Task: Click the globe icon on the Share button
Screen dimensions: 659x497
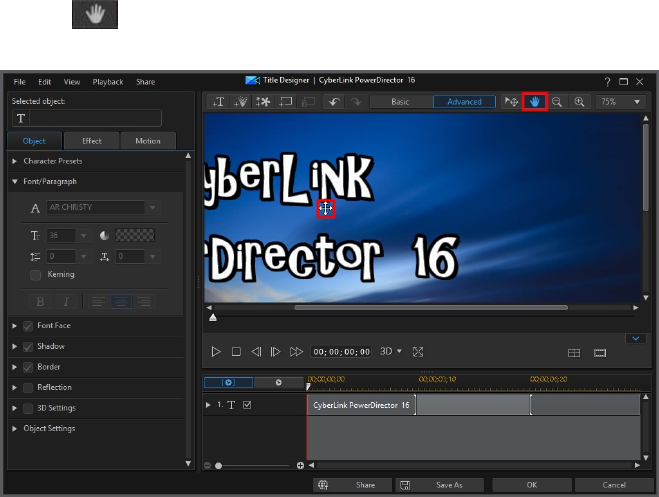Action: click(x=323, y=485)
